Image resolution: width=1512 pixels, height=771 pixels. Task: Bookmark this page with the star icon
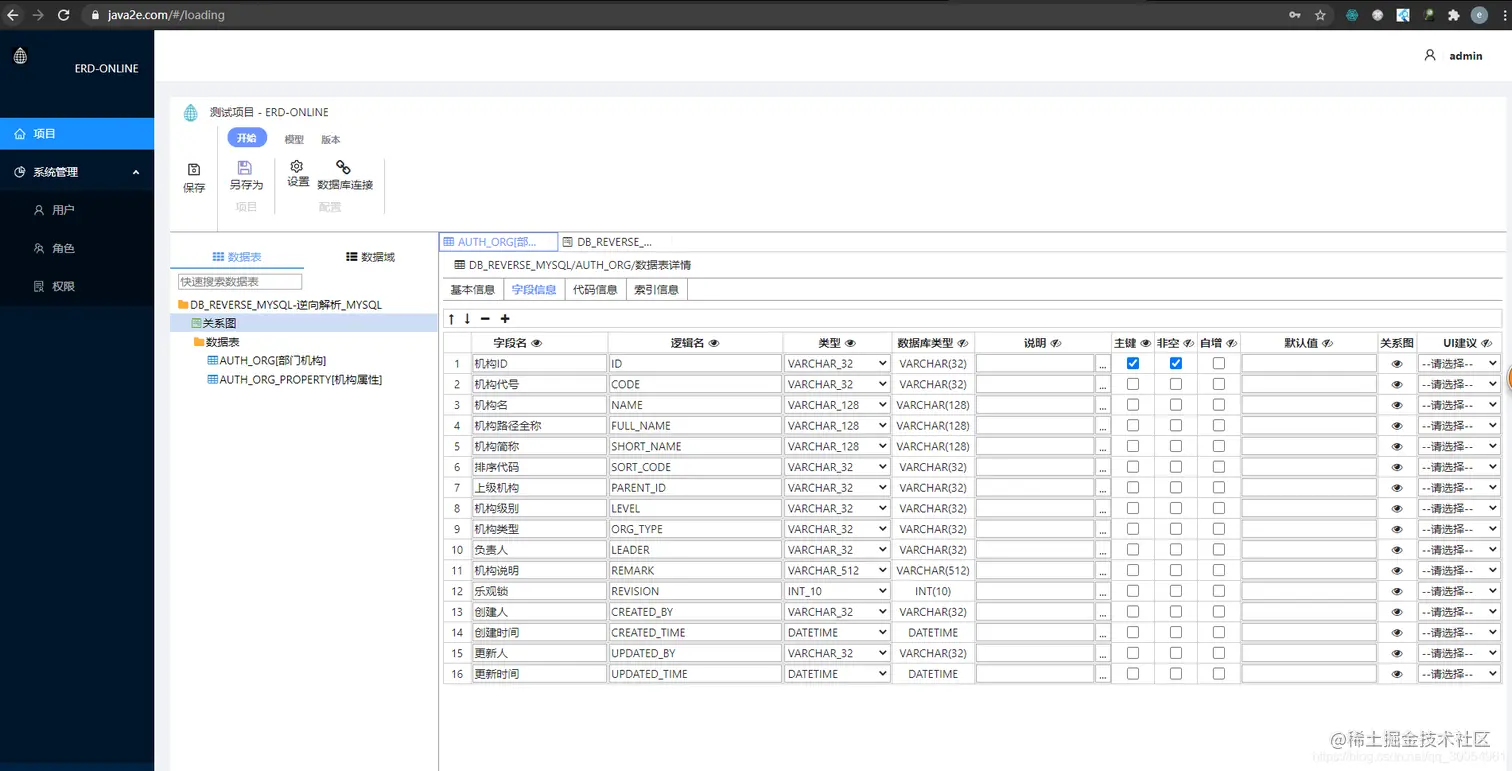pos(1320,15)
